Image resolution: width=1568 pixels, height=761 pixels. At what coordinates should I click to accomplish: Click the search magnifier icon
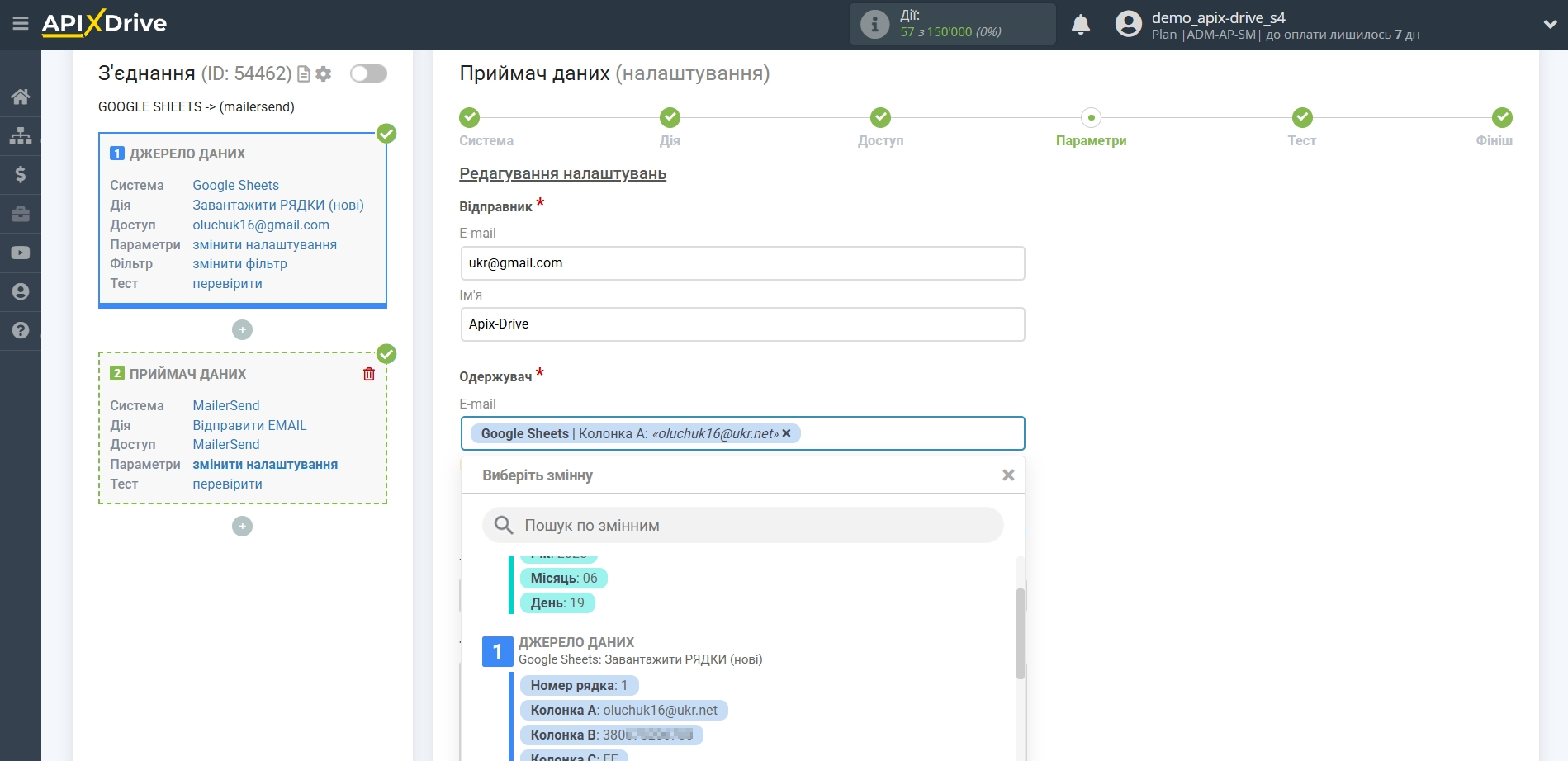pos(504,525)
